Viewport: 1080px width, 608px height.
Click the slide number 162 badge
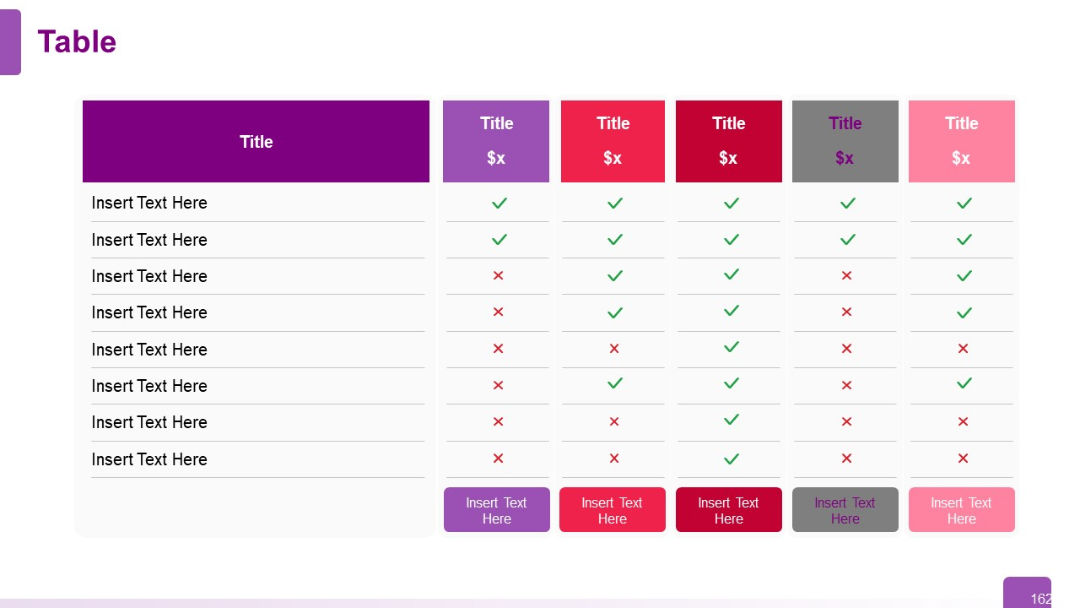pos(1027,593)
